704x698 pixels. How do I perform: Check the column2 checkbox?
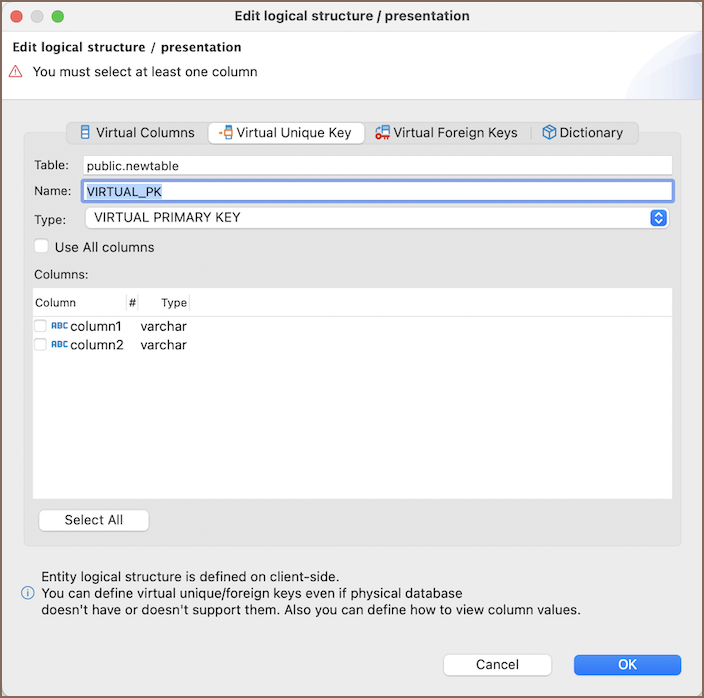(40, 344)
